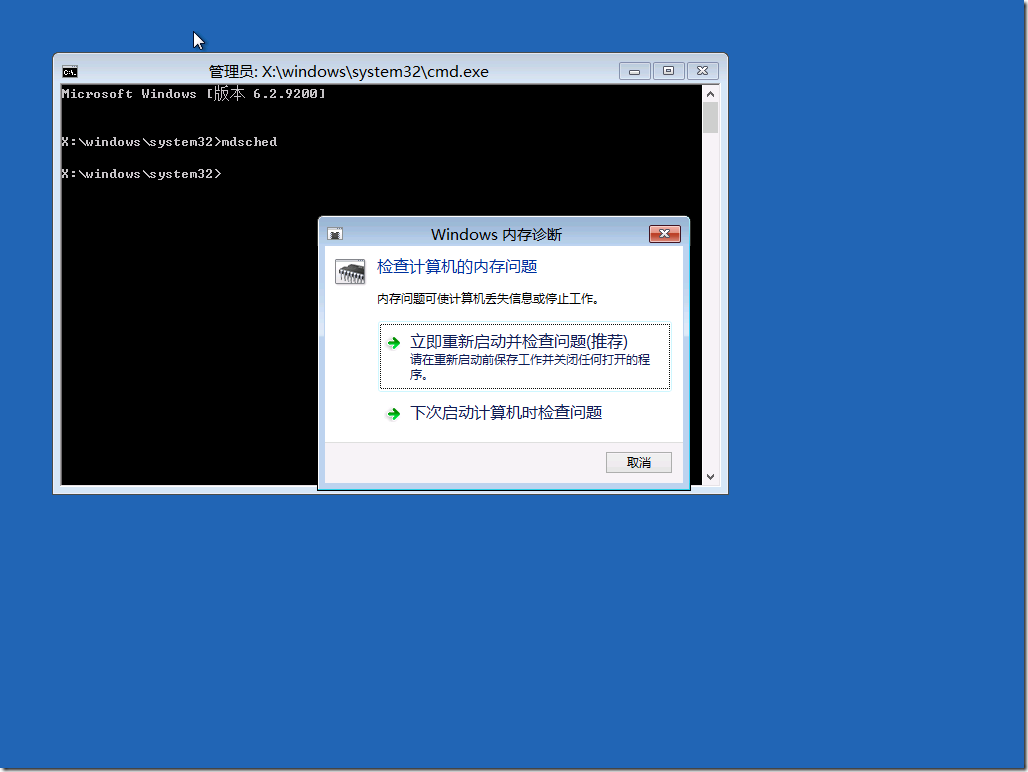This screenshot has height=772, width=1028.
Task: Click the console scrollbar up arrow
Action: [x=710, y=93]
